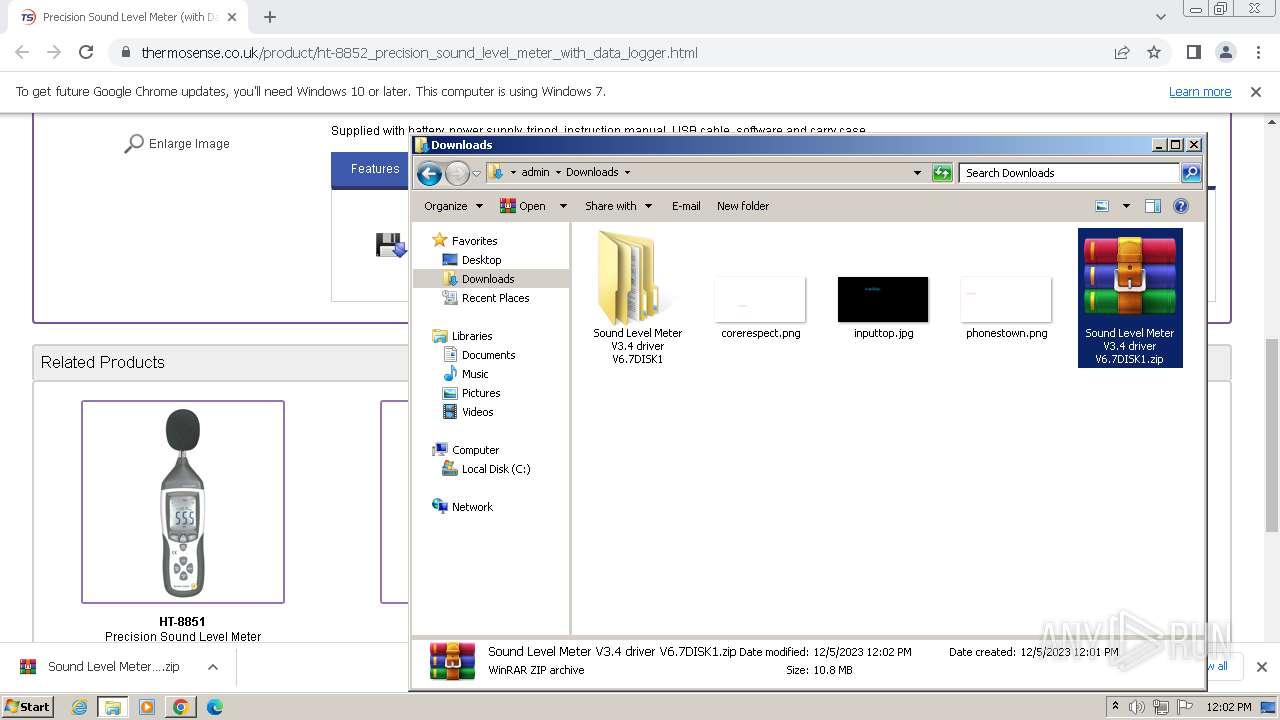Click the change view icon

(1102, 206)
